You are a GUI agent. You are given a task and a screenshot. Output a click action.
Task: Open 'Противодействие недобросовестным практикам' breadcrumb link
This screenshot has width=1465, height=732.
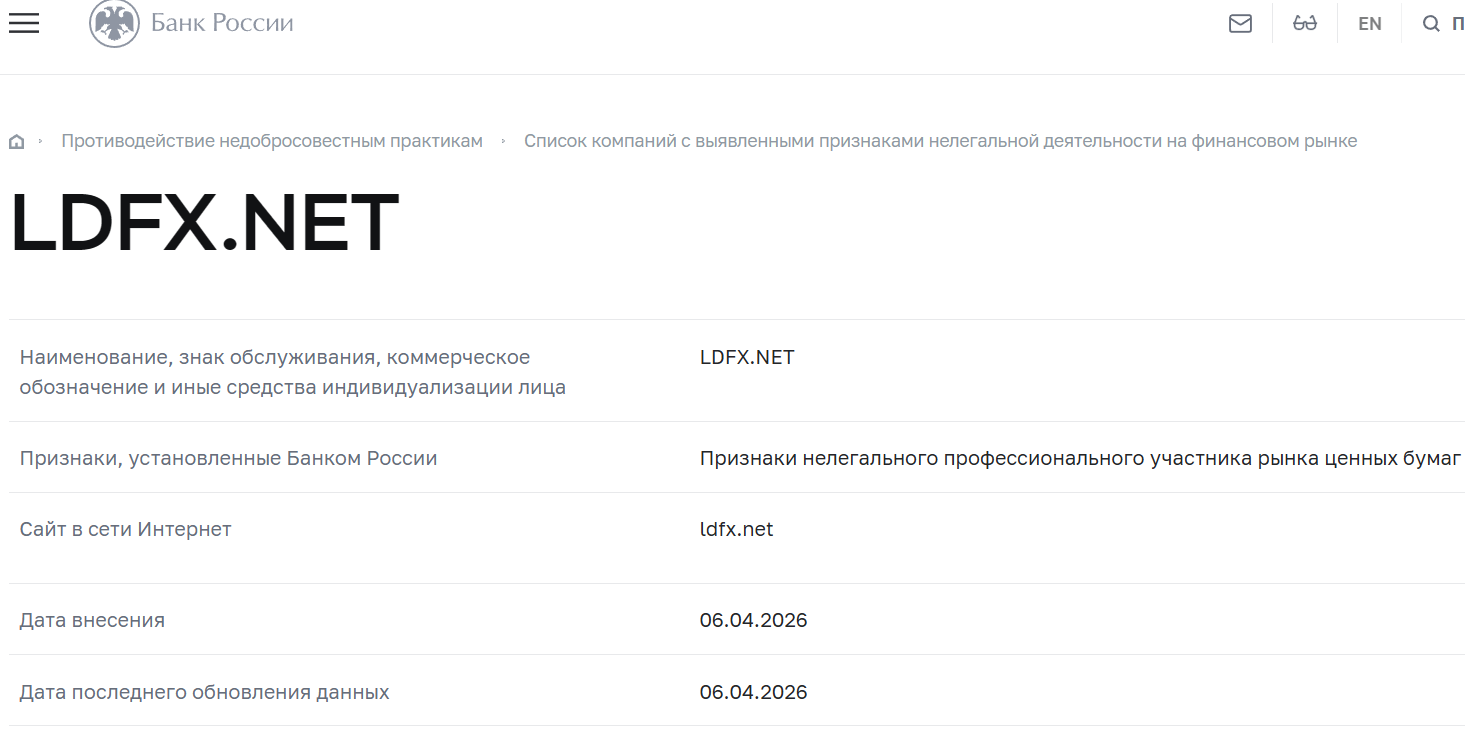click(x=272, y=140)
